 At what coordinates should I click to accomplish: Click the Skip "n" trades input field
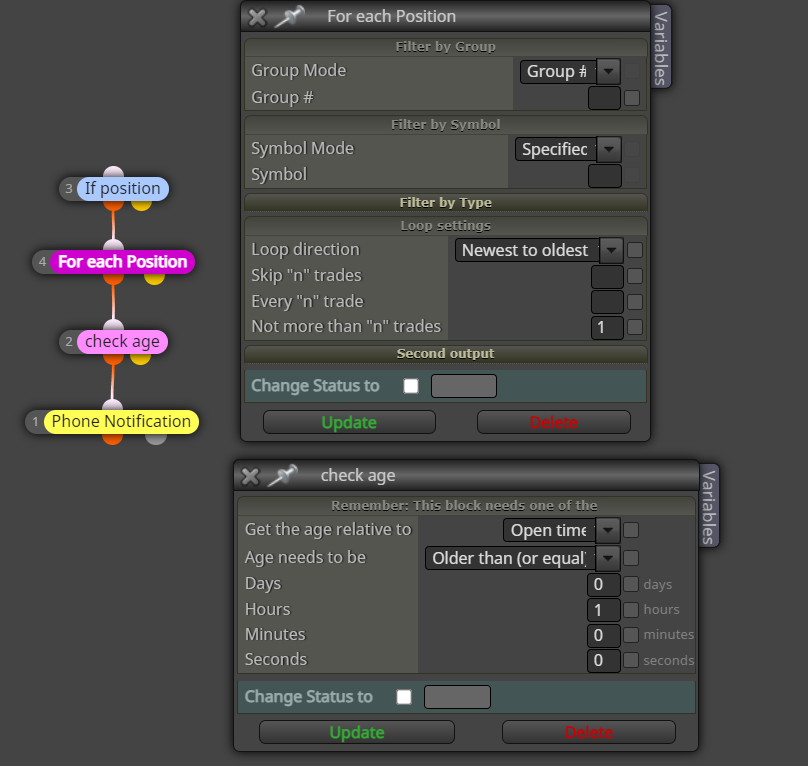(608, 276)
